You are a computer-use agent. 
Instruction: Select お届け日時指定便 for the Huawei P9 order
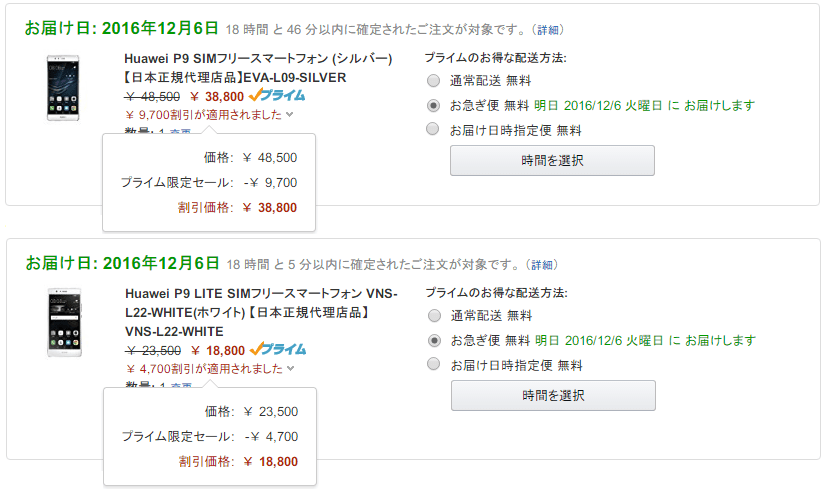click(x=433, y=129)
